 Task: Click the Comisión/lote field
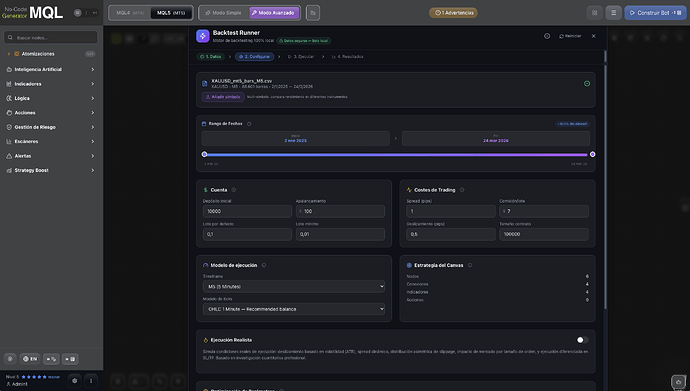coord(544,211)
